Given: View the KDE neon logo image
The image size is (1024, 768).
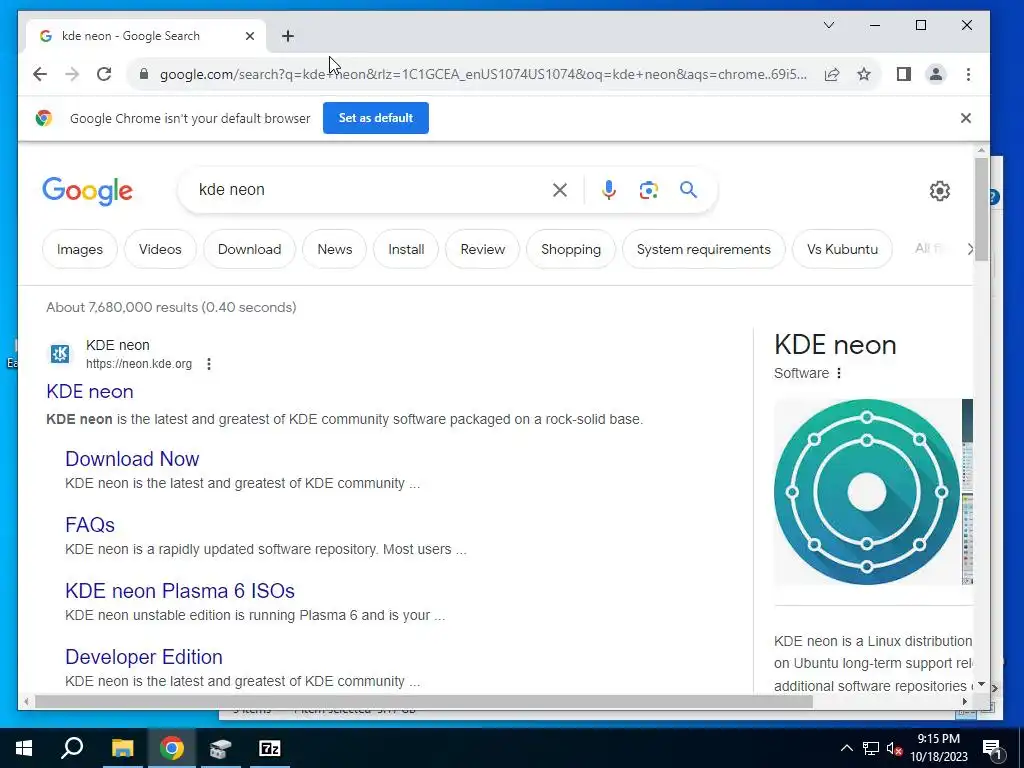Looking at the screenshot, I should click(x=867, y=492).
